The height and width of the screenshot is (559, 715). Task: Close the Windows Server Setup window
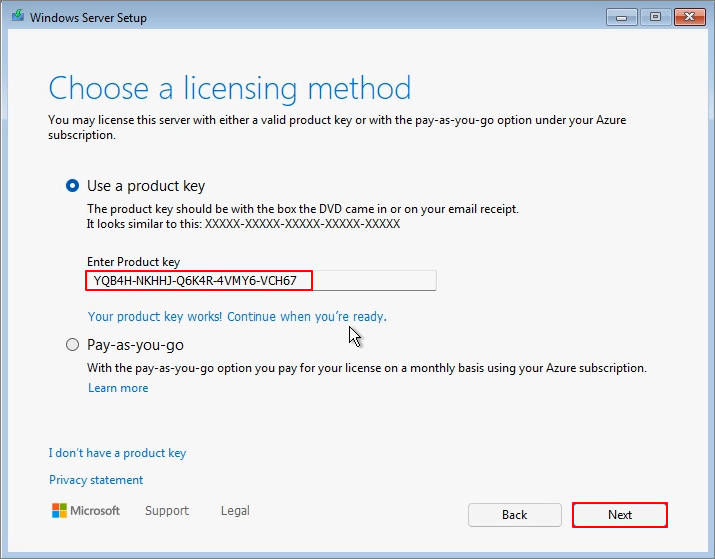point(689,17)
